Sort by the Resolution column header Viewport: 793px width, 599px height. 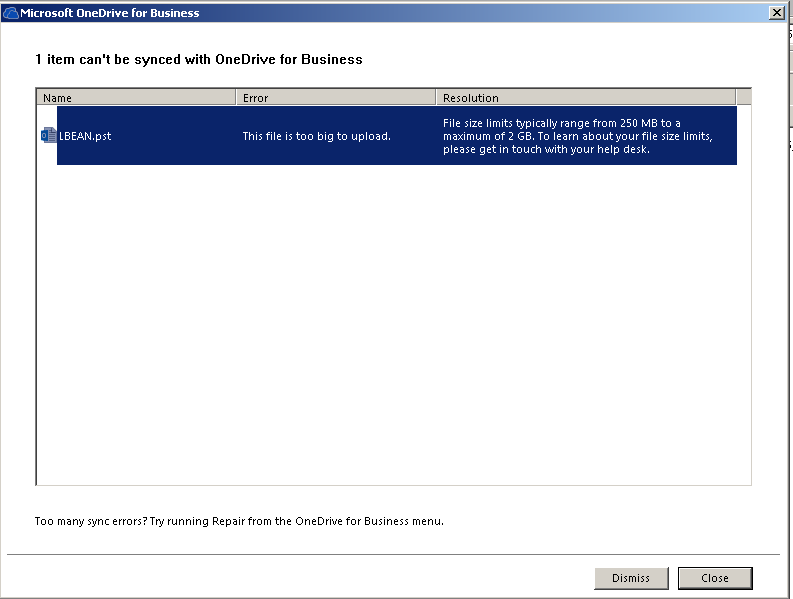pos(586,97)
